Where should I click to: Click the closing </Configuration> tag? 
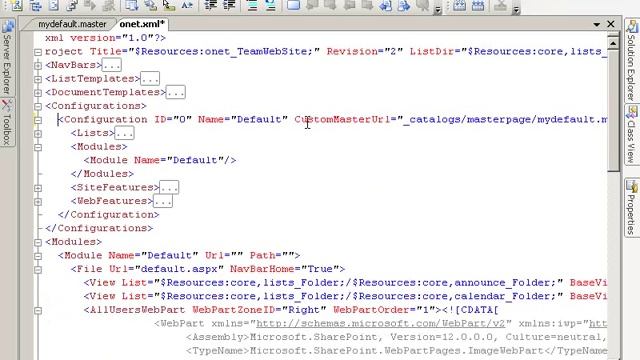pos(109,215)
